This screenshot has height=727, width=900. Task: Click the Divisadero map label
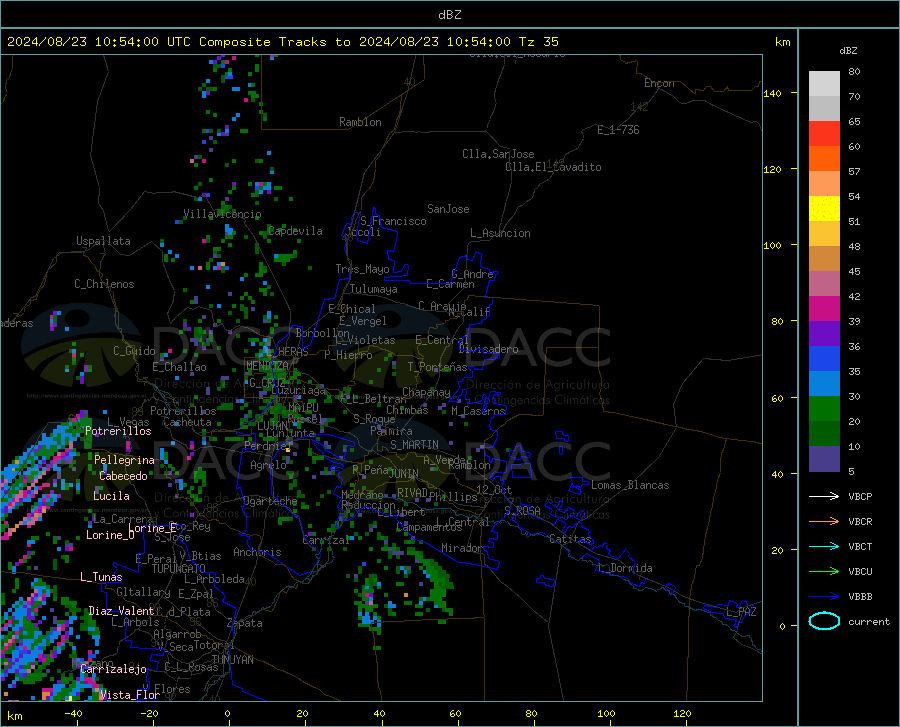click(488, 349)
